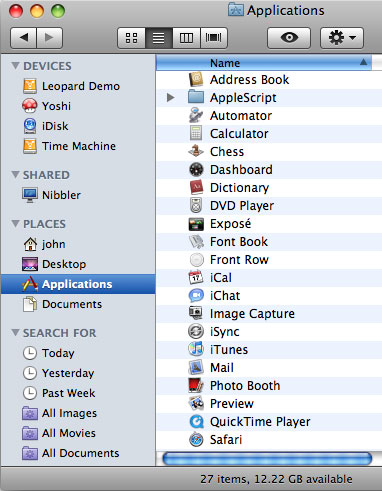This screenshot has width=382, height=491.
Task: Click the iDisk globe icon
Action: tap(30, 126)
